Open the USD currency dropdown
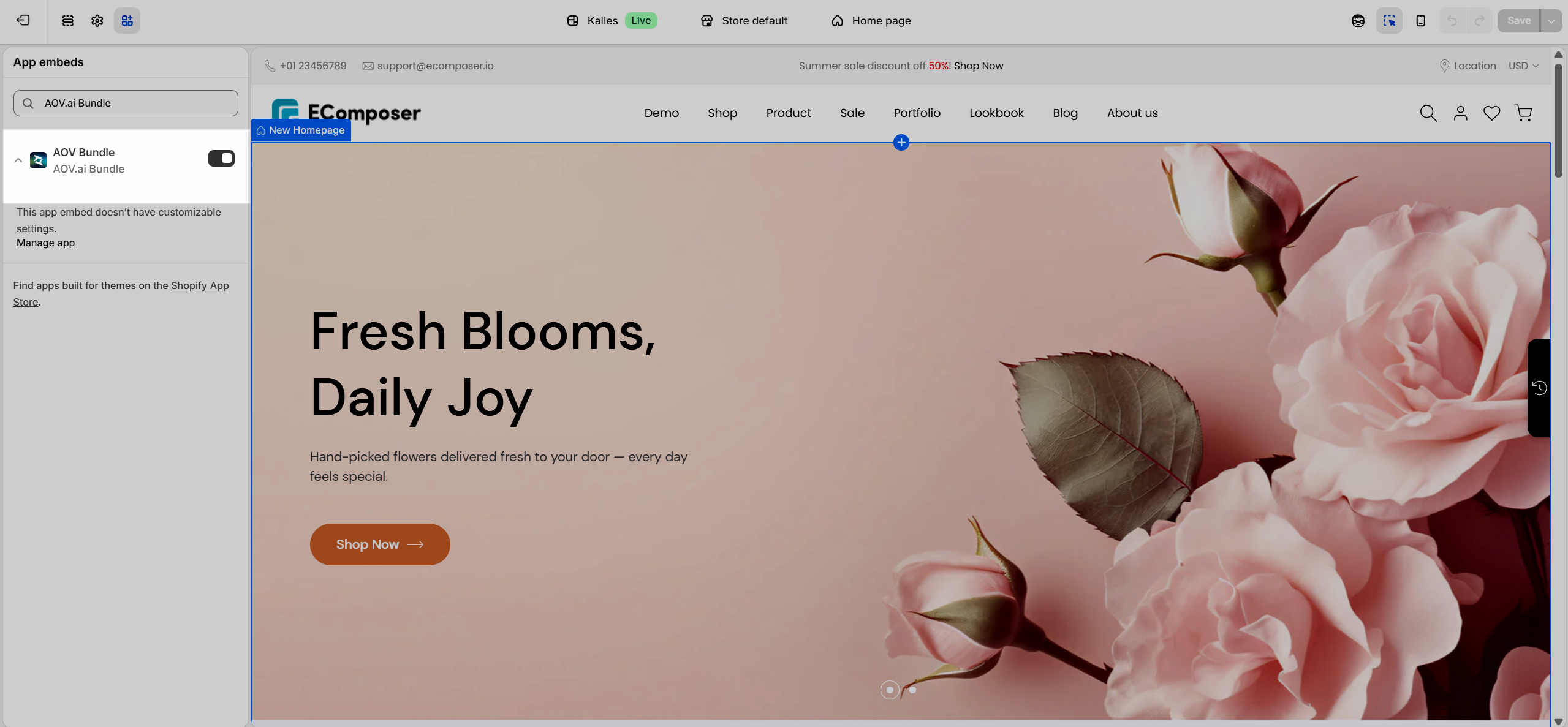The image size is (1568, 727). click(1523, 66)
